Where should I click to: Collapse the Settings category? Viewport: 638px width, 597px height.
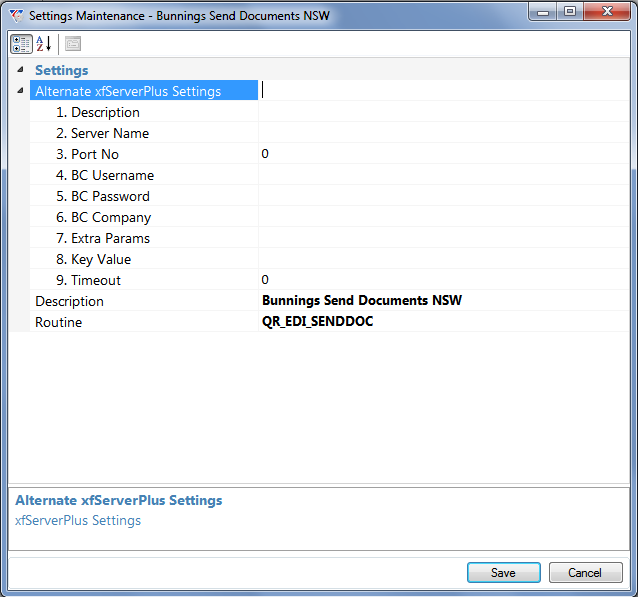[x=20, y=70]
